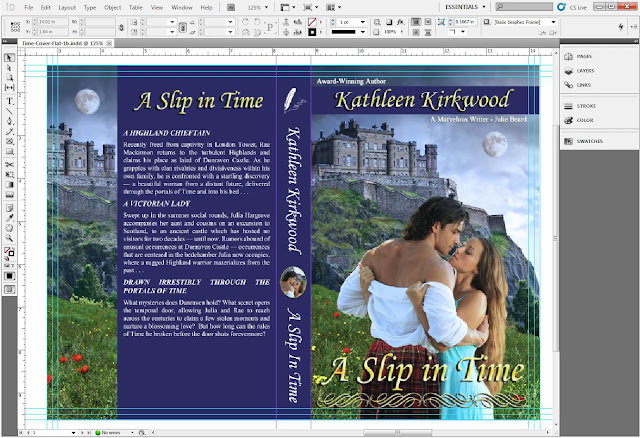This screenshot has height=438, width=640.
Task: Select the Eyedropper tool
Action: click(x=9, y=218)
